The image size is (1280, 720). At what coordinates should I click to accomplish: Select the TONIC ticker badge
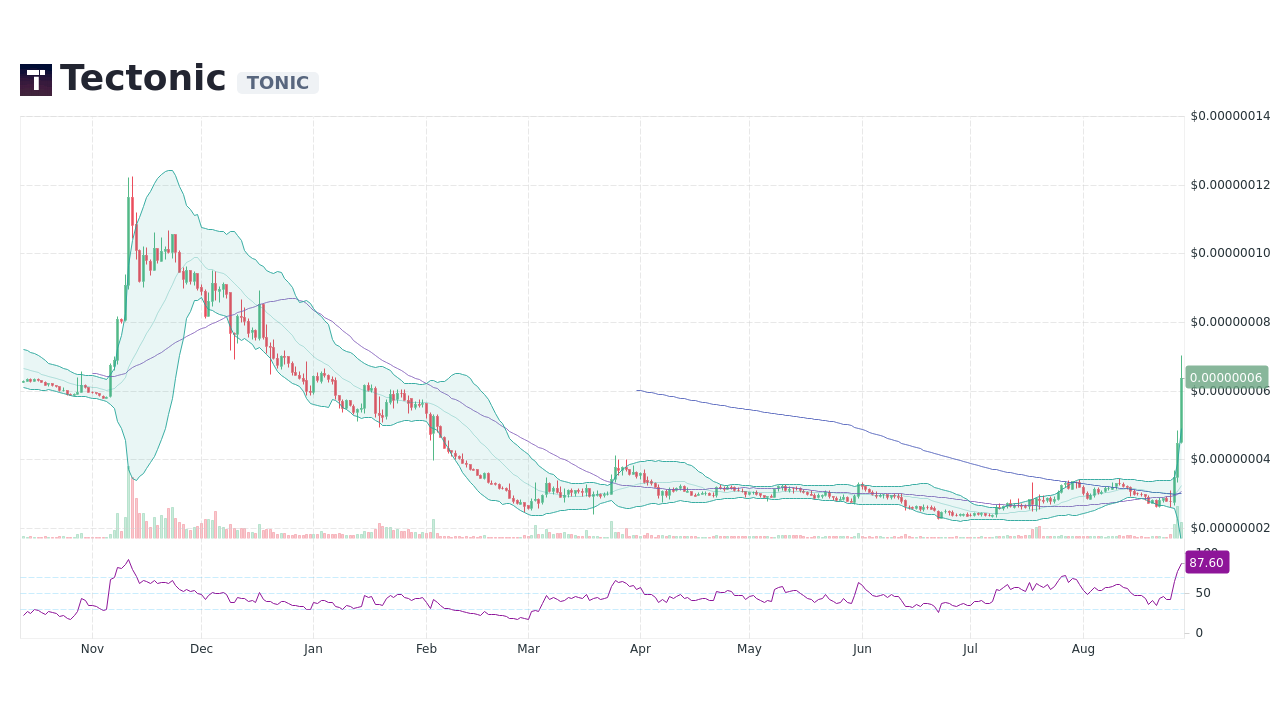point(277,83)
